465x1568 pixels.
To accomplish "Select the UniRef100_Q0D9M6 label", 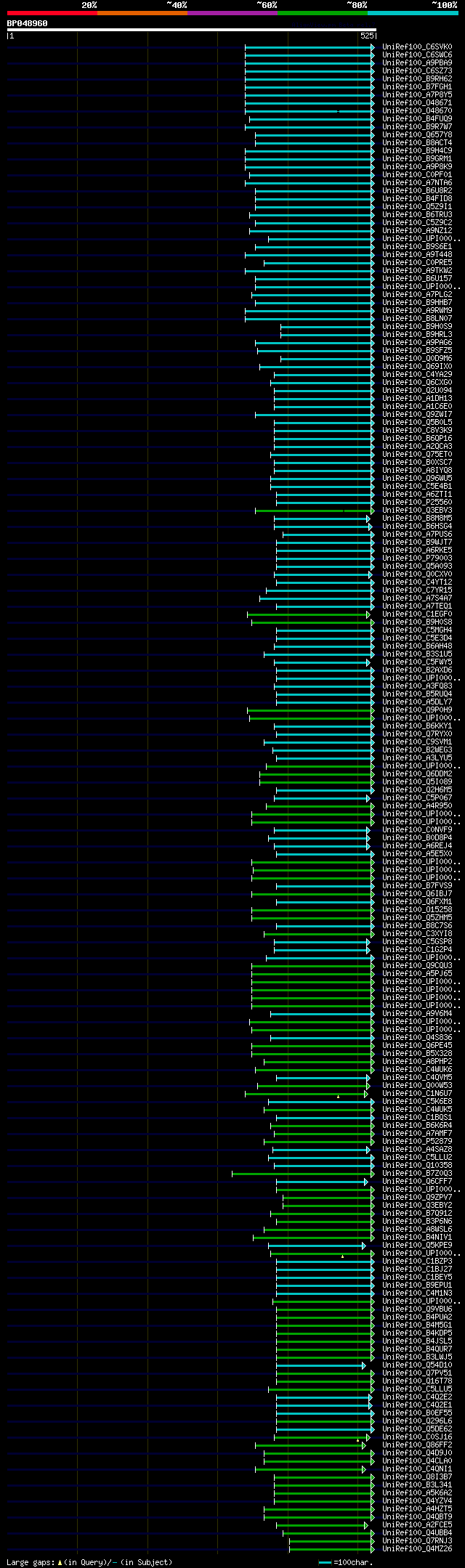I will point(417,359).
